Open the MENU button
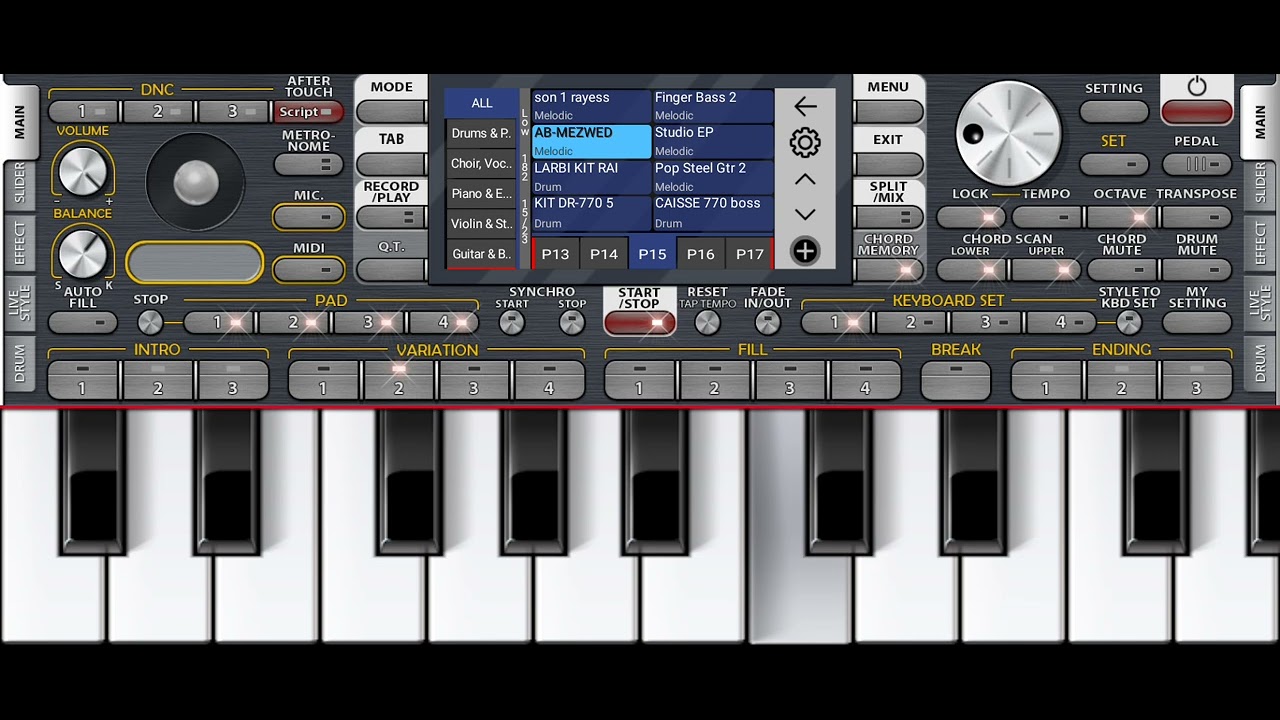 pos(888,112)
